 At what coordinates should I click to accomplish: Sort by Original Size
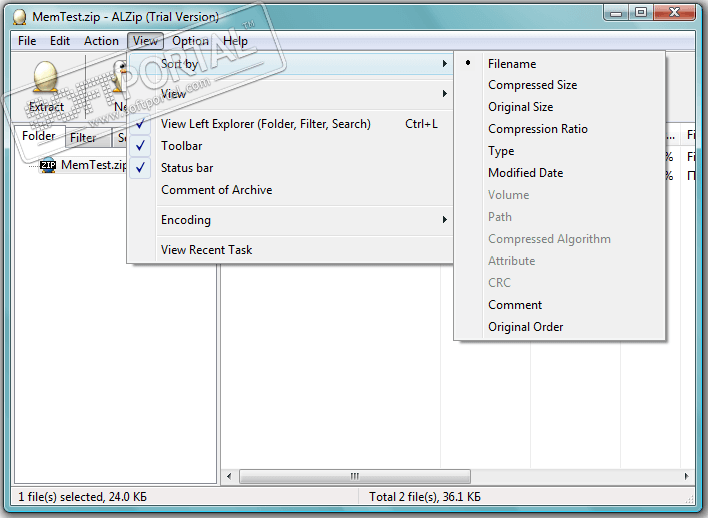[x=559, y=107]
